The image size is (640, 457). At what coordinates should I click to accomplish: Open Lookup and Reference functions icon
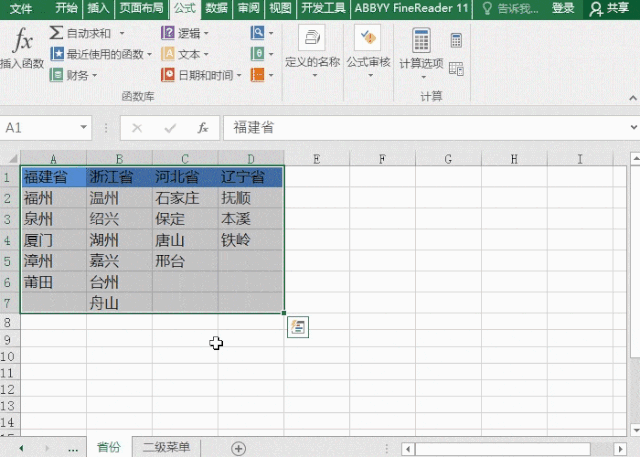257,33
